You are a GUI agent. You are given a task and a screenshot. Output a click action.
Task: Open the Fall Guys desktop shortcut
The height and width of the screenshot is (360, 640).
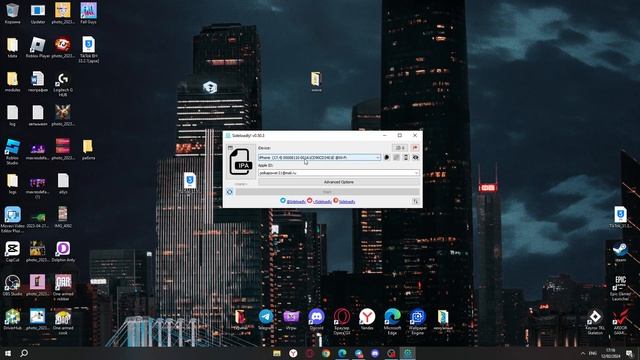(x=88, y=13)
